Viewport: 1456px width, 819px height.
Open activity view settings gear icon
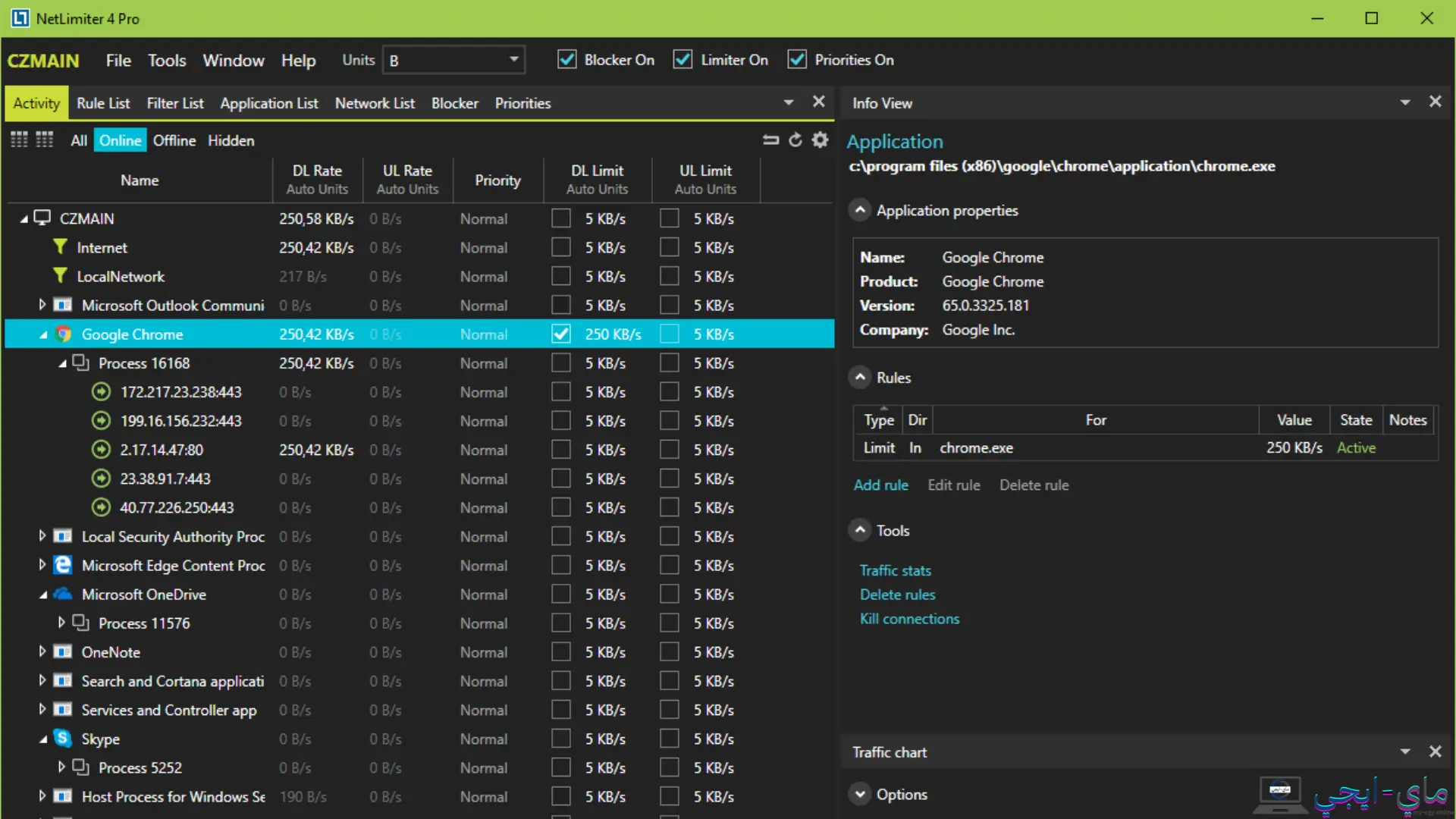point(820,140)
